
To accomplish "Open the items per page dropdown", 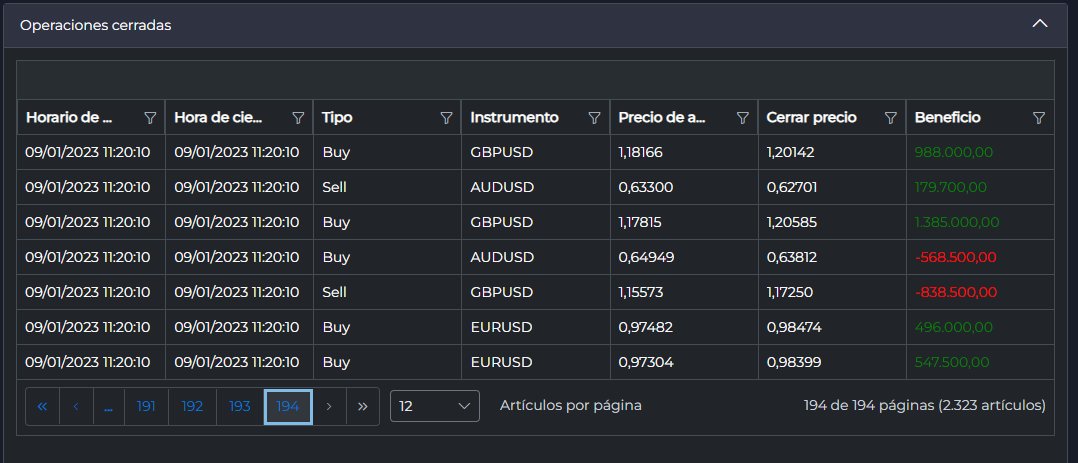I will (x=434, y=406).
